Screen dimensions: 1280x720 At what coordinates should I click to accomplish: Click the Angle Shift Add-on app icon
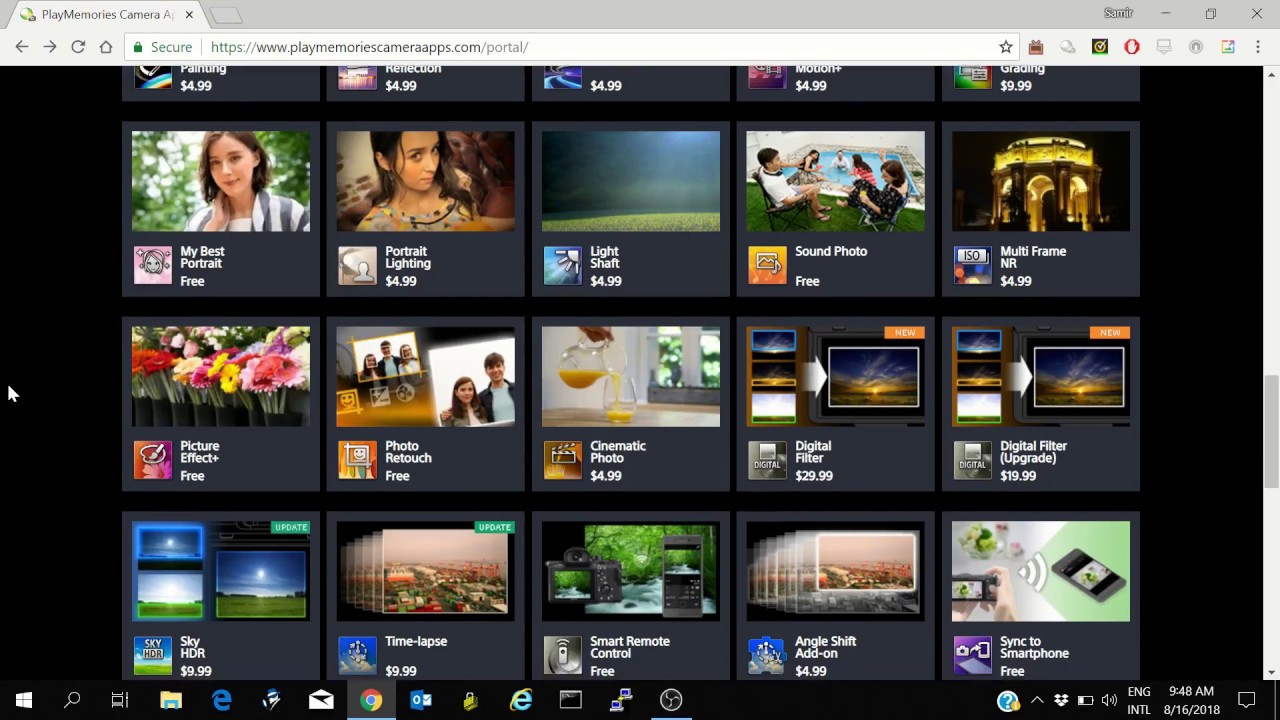[x=767, y=655]
